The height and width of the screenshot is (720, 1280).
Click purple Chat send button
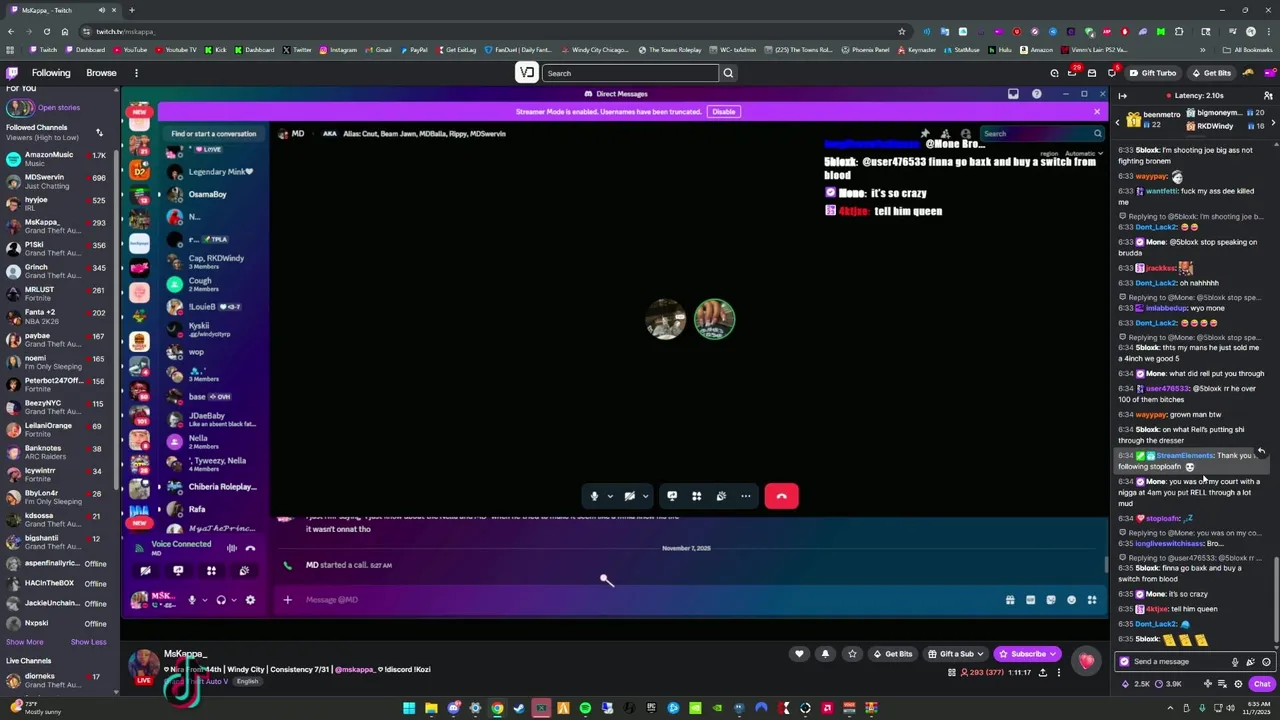pyautogui.click(x=1262, y=684)
